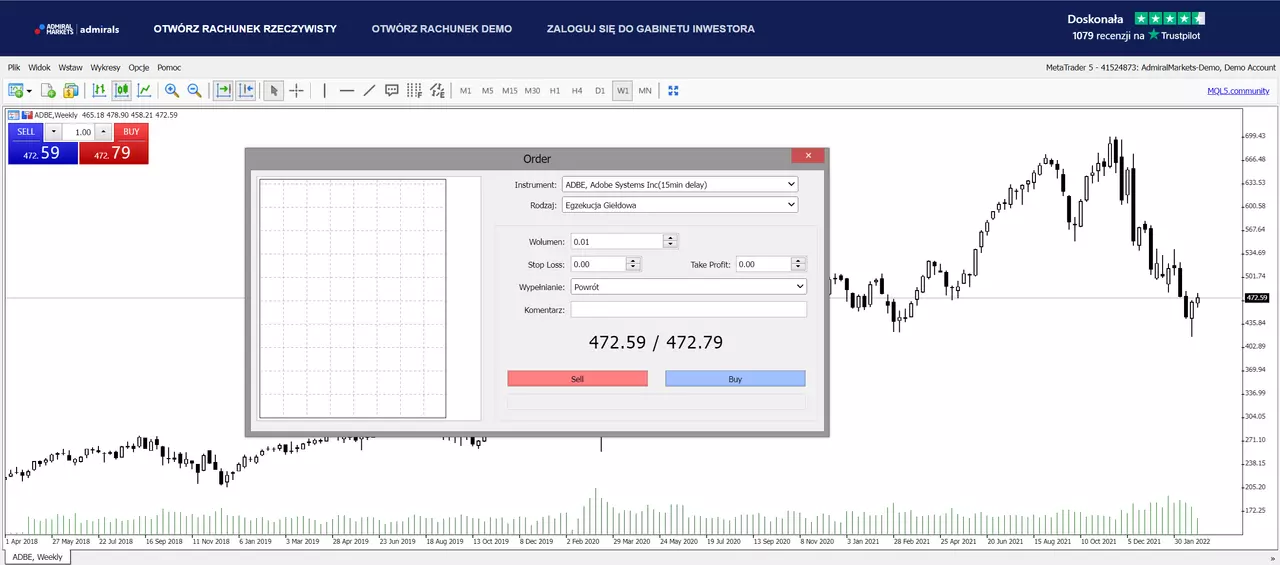Toggle the chart shift option
The width and height of the screenshot is (1280, 565).
tap(246, 90)
